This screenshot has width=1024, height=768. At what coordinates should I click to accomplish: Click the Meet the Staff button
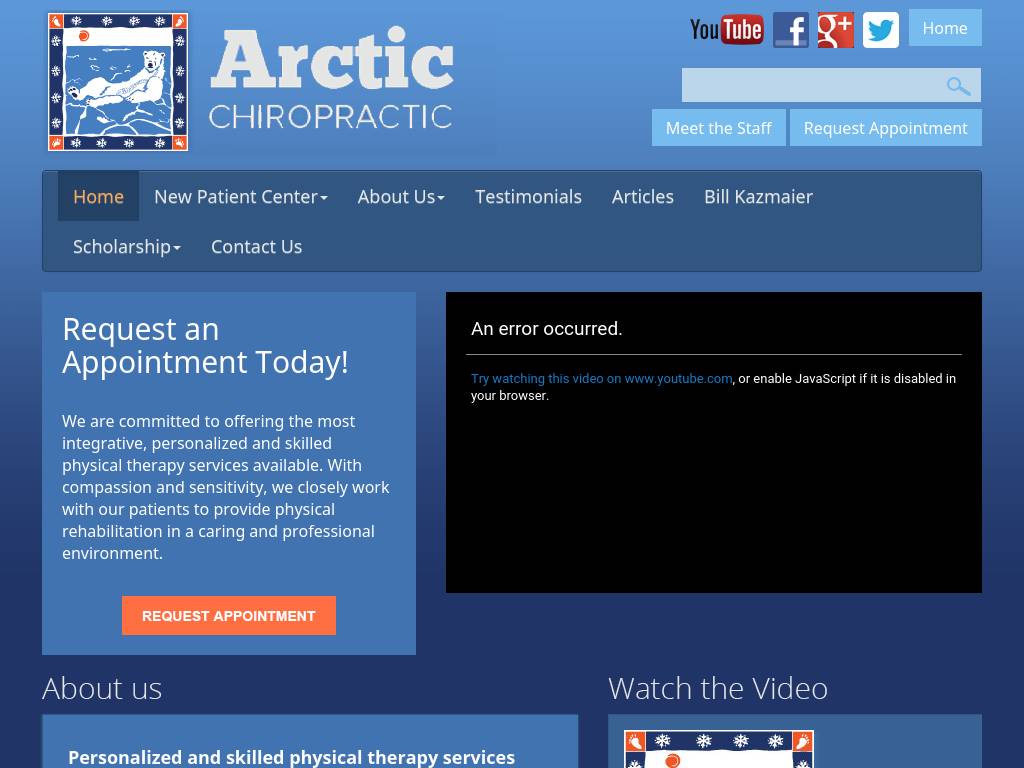718,128
